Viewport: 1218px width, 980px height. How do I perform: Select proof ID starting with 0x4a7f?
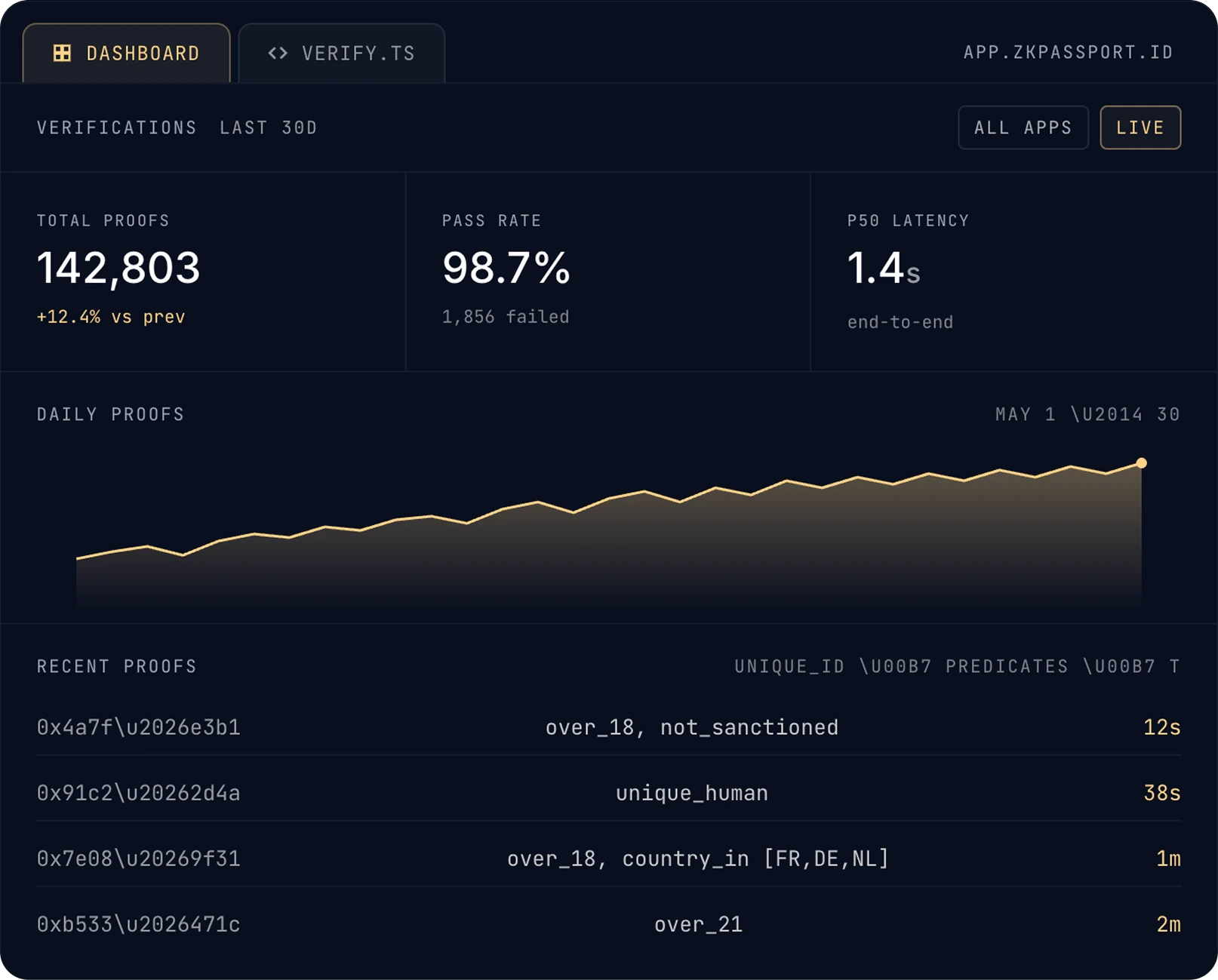point(139,727)
